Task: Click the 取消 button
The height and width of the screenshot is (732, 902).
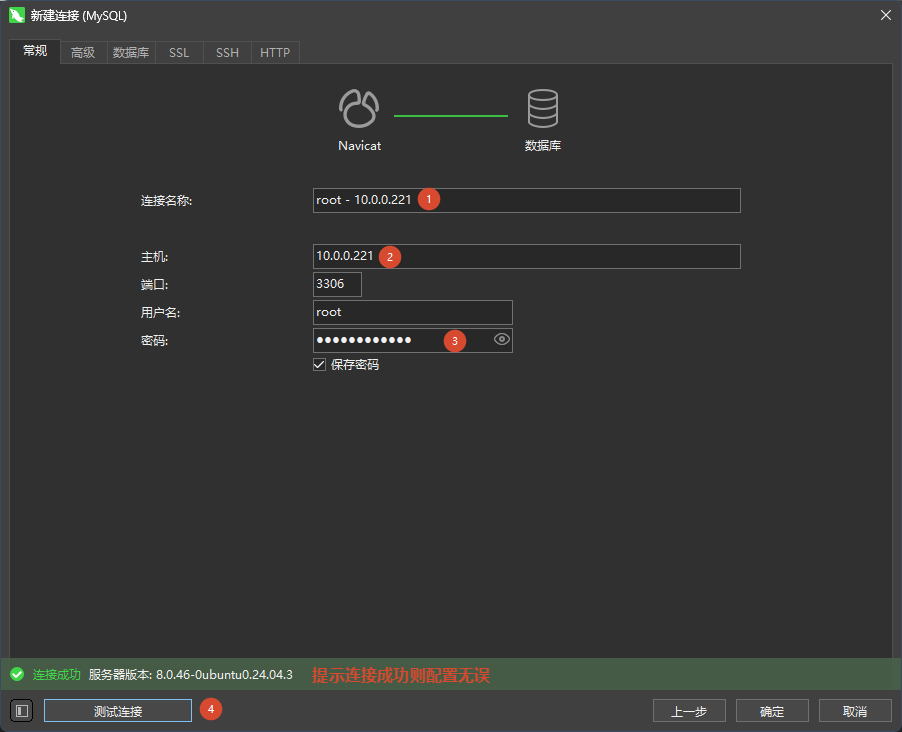Action: 855,711
